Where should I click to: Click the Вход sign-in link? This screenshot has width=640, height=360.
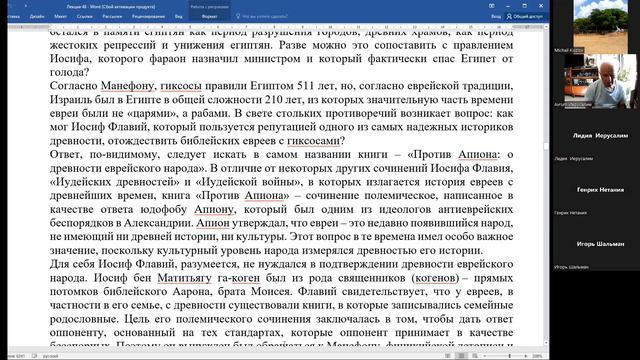(x=496, y=17)
